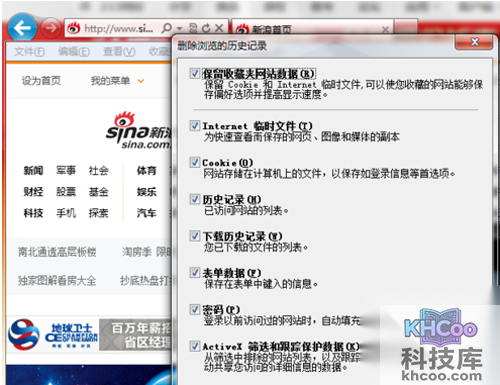
Task: Open the 编辑(E) menu
Action: (x=74, y=52)
